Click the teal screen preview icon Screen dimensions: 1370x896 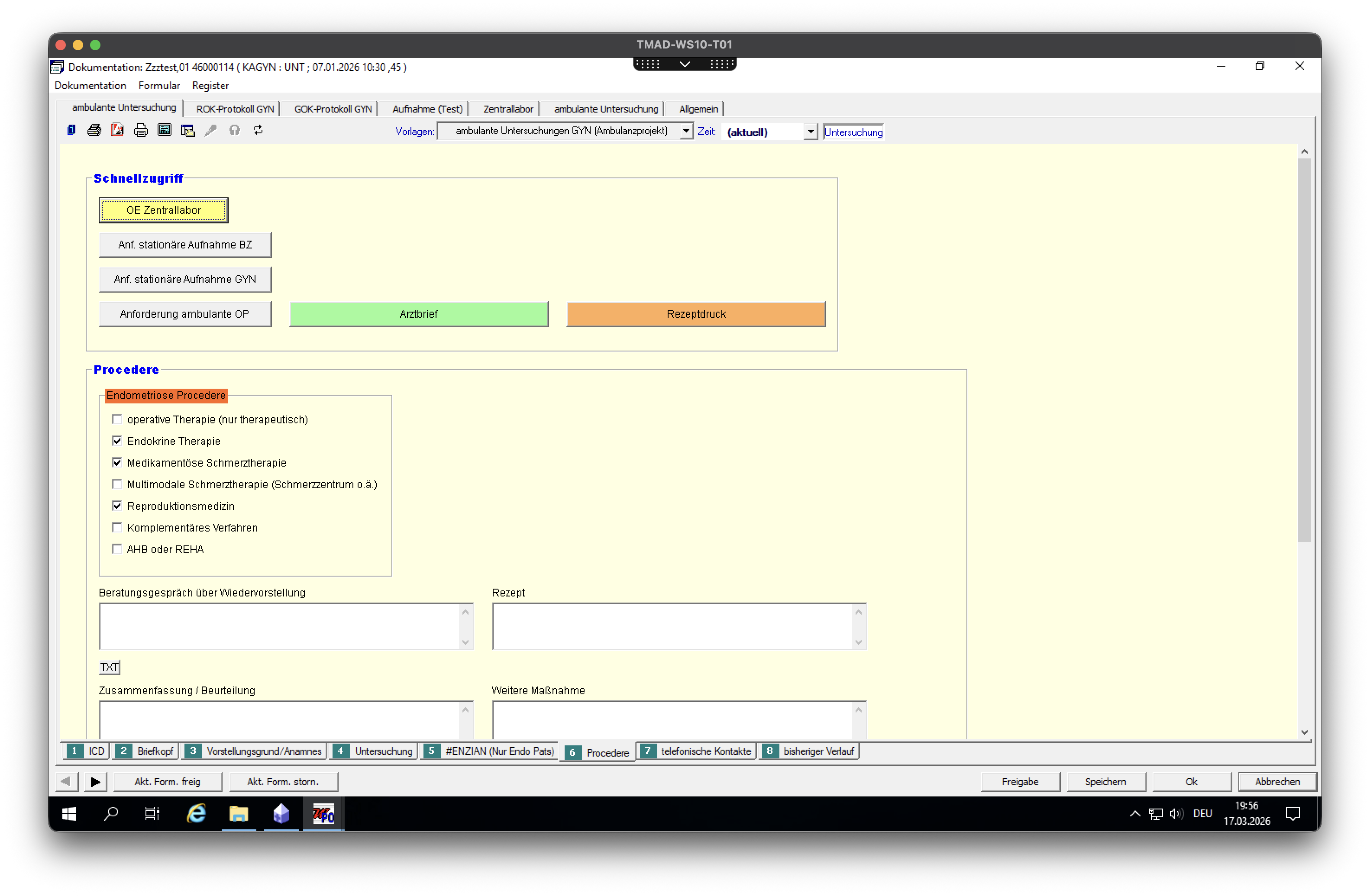165,130
